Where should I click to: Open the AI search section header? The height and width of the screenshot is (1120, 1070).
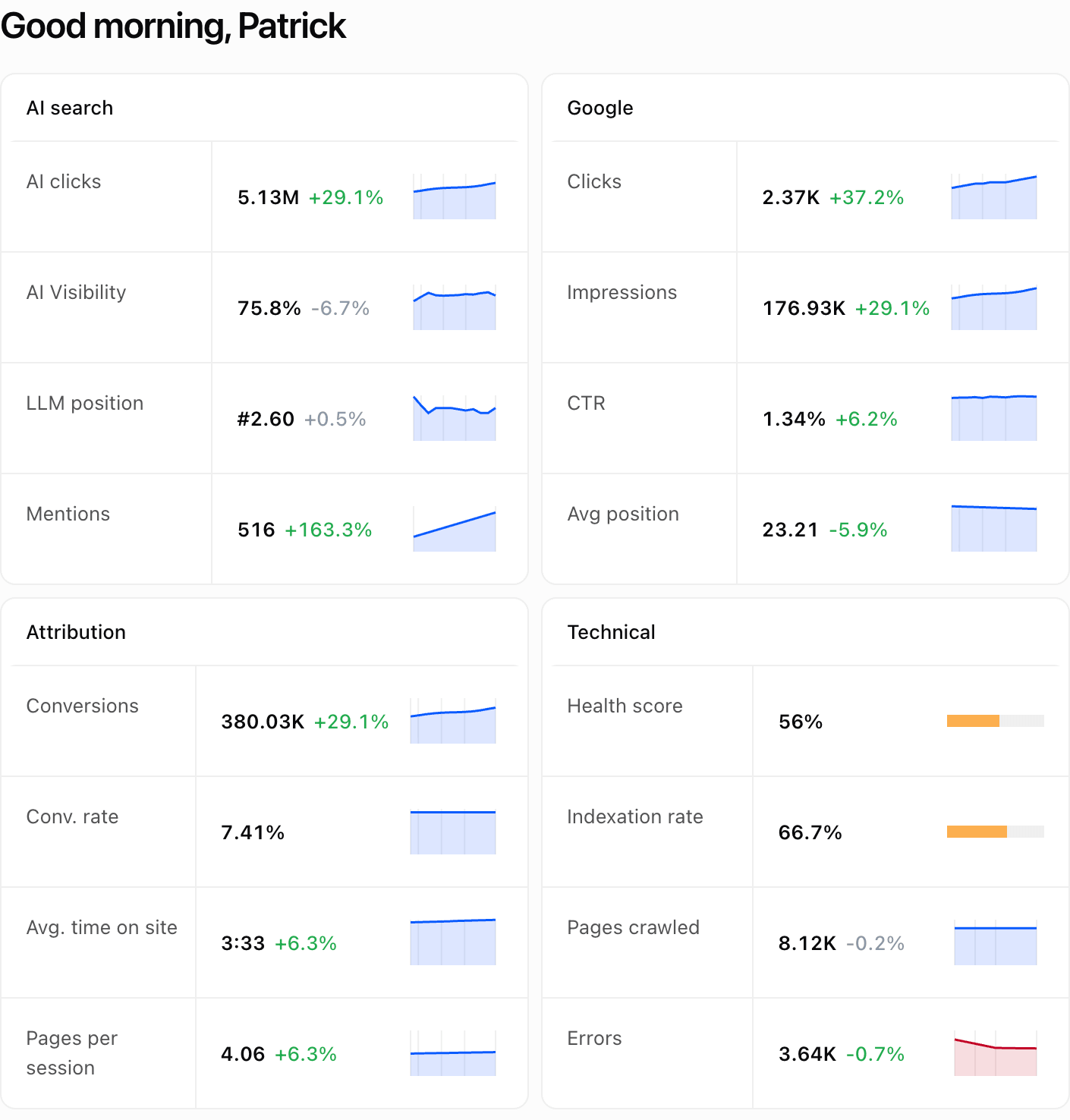pos(70,108)
